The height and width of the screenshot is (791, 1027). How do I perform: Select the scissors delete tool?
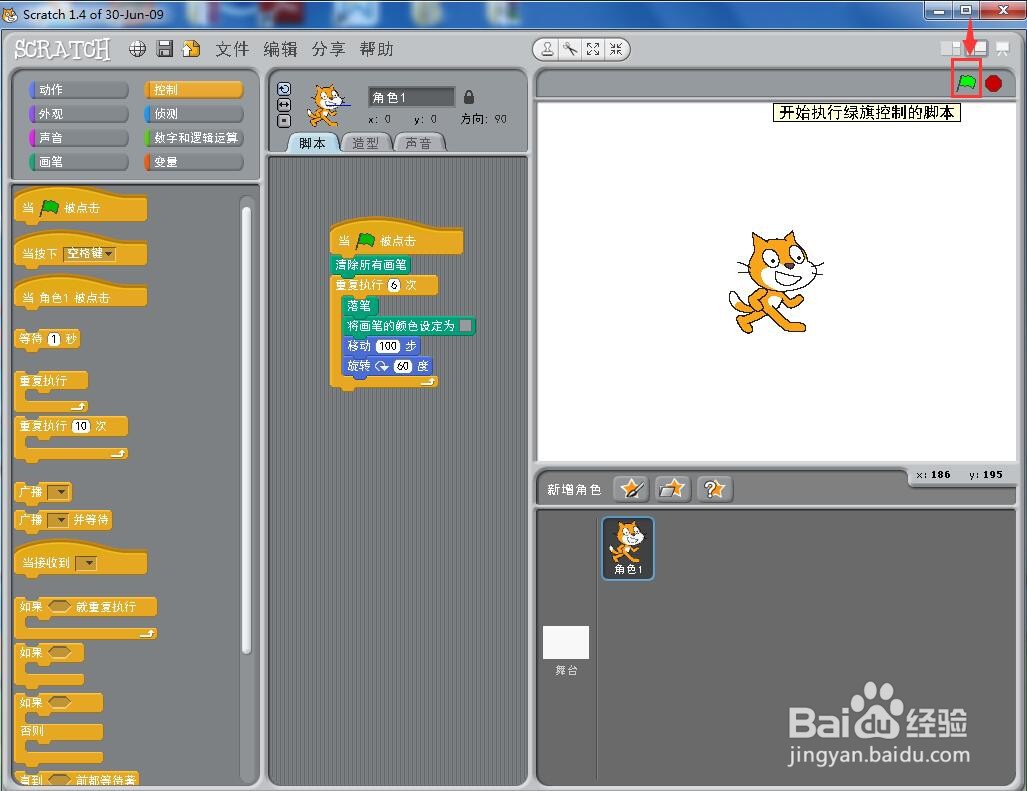click(570, 48)
